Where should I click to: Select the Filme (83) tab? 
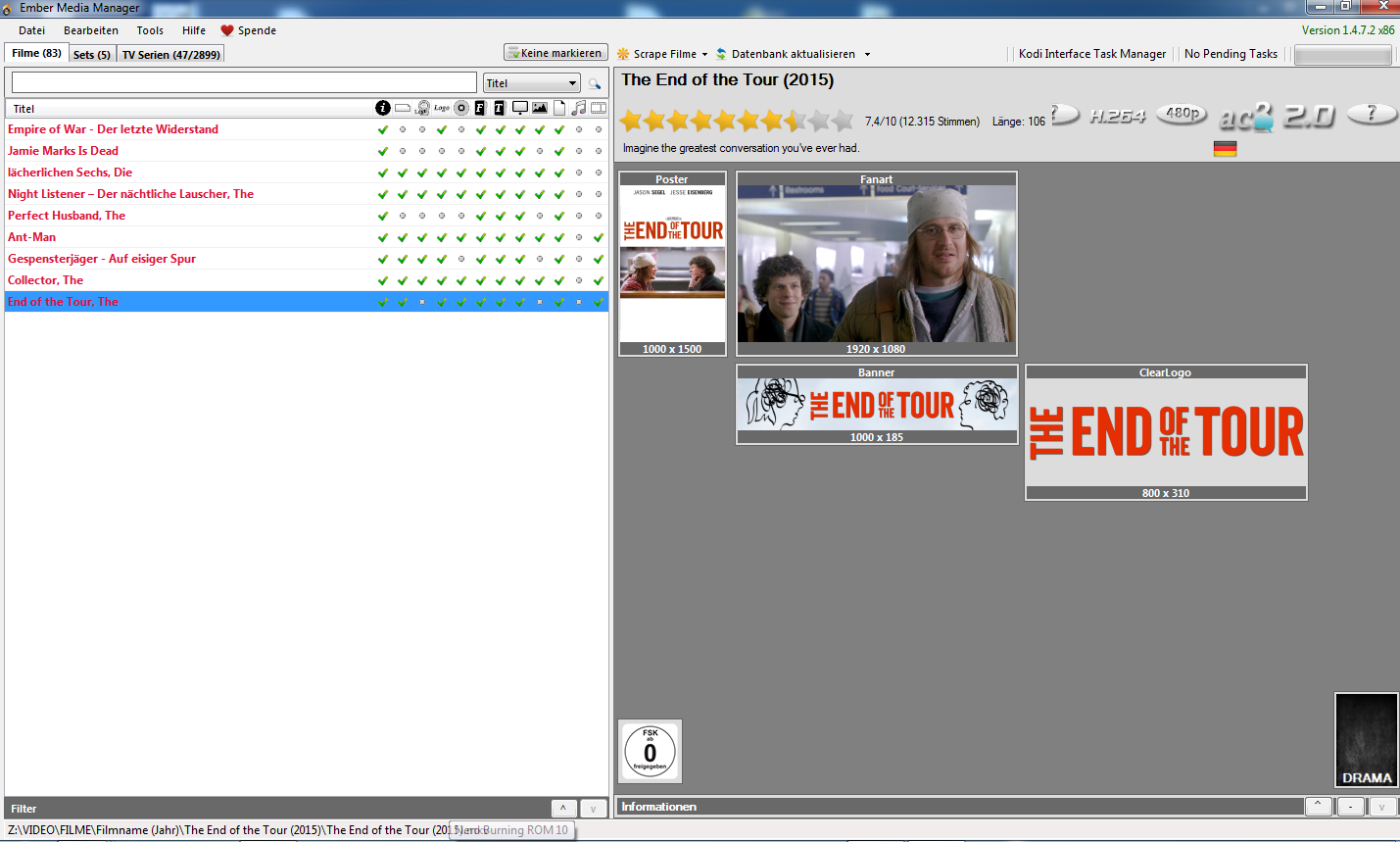click(x=36, y=53)
